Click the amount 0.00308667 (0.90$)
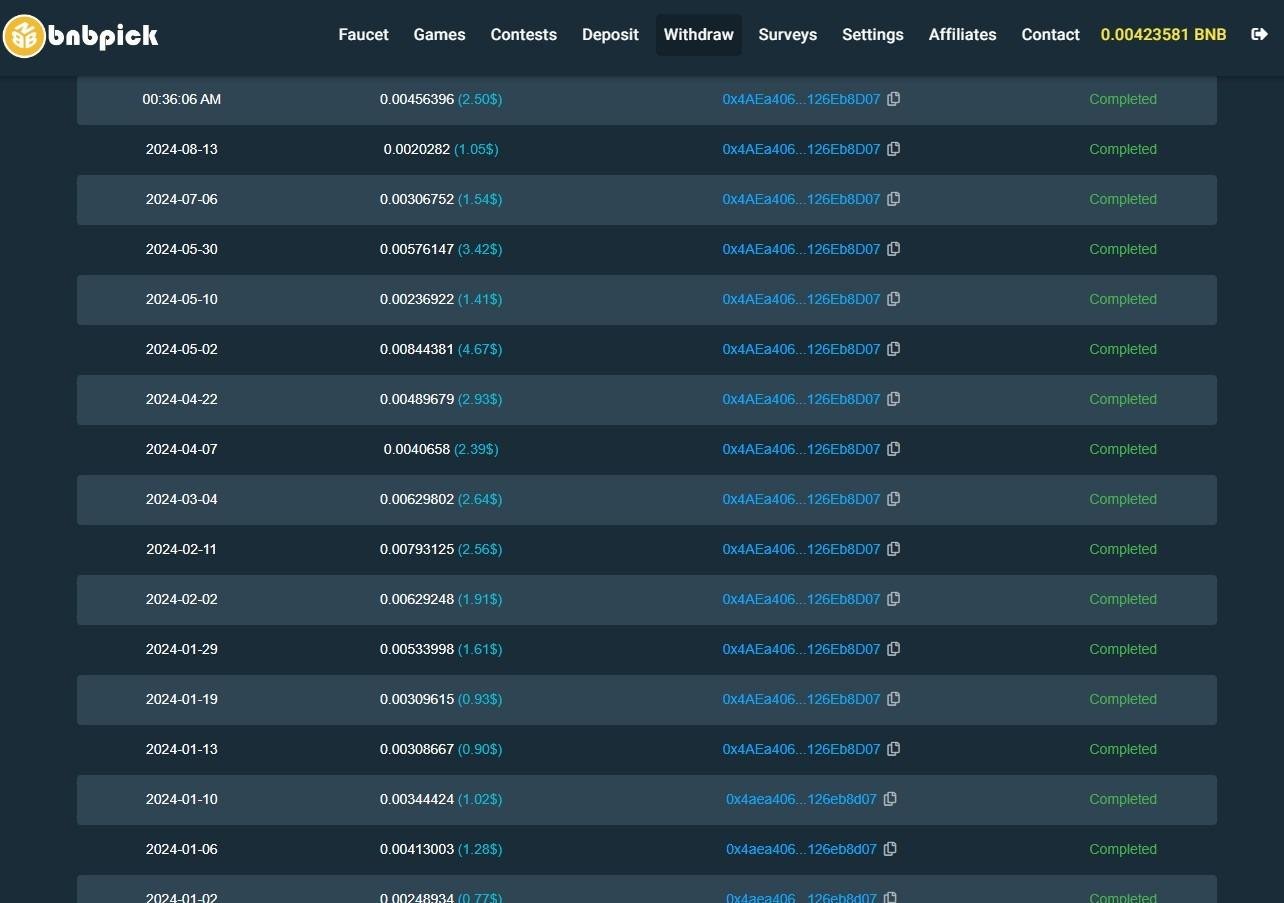The height and width of the screenshot is (903, 1284). click(x=441, y=749)
